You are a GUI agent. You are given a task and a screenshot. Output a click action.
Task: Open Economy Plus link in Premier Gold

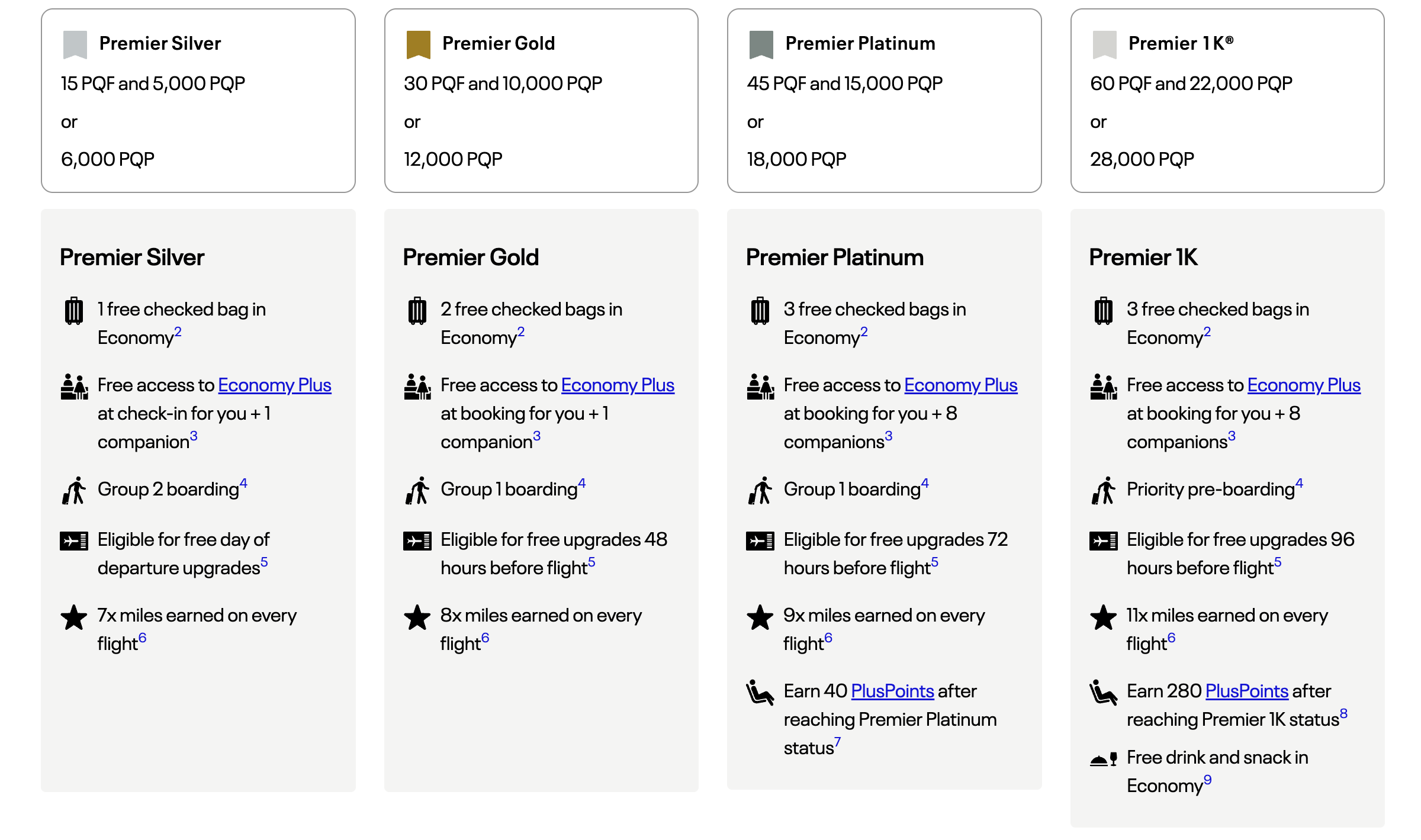618,385
